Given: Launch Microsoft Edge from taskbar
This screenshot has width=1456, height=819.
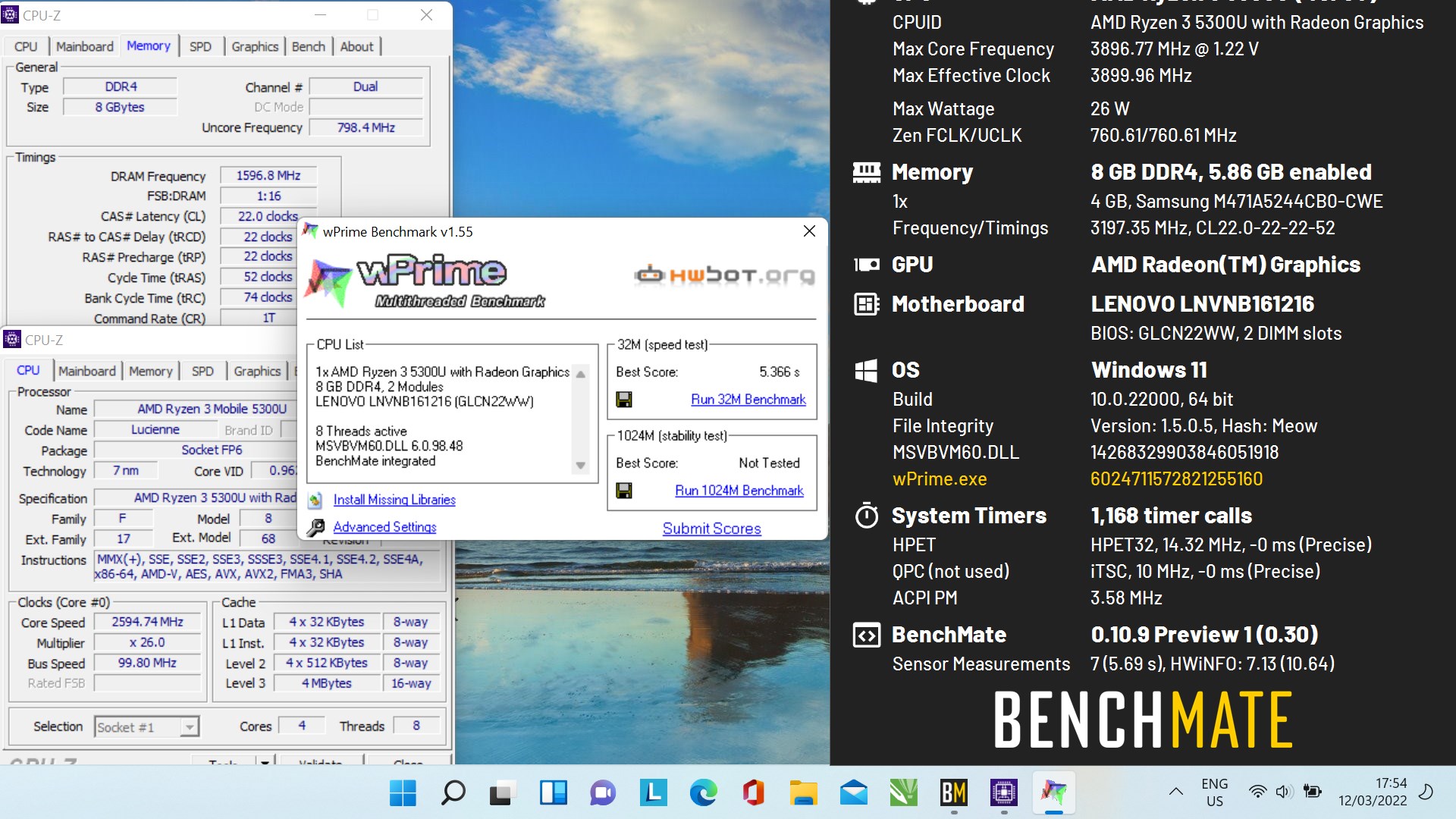Looking at the screenshot, I should [x=703, y=793].
